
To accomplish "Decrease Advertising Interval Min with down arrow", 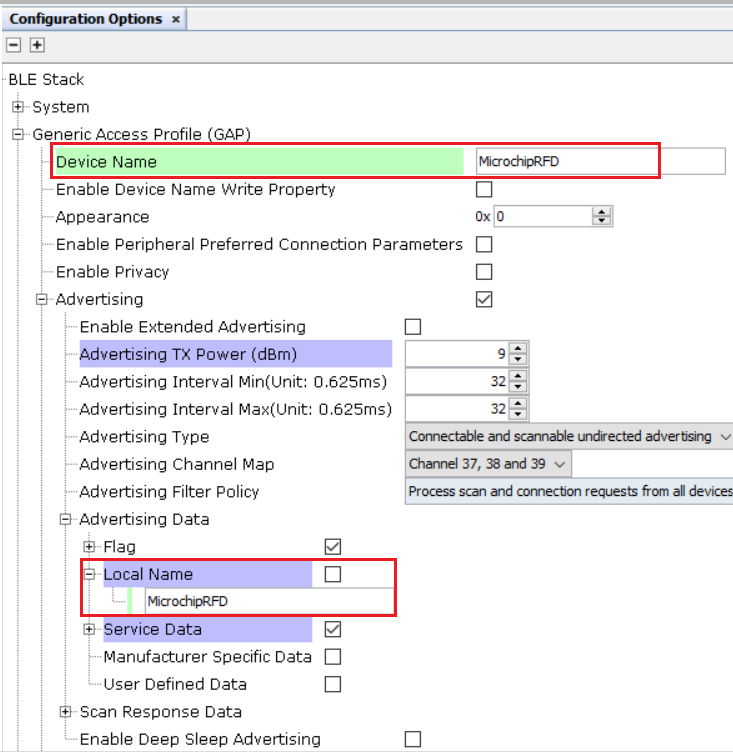I will (518, 387).
